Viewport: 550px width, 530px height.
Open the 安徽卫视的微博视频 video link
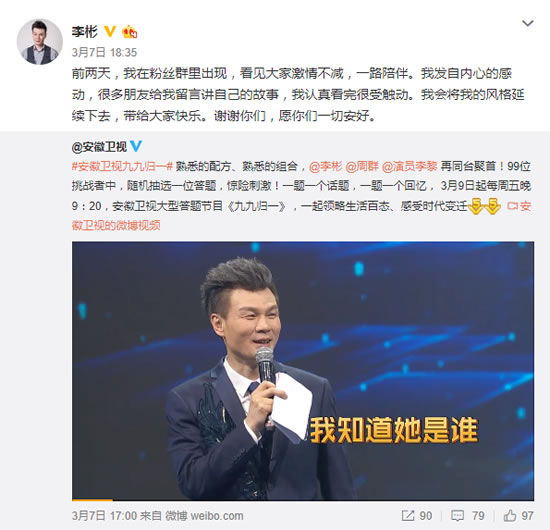pos(302,215)
